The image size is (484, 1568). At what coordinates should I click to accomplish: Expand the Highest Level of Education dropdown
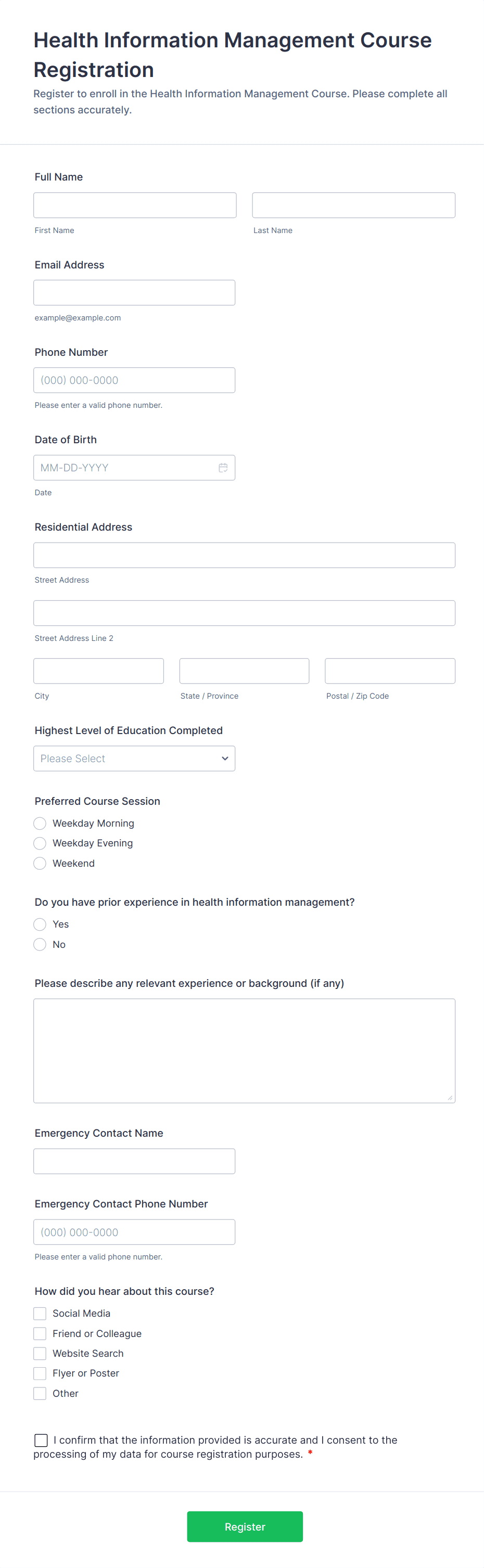134,759
